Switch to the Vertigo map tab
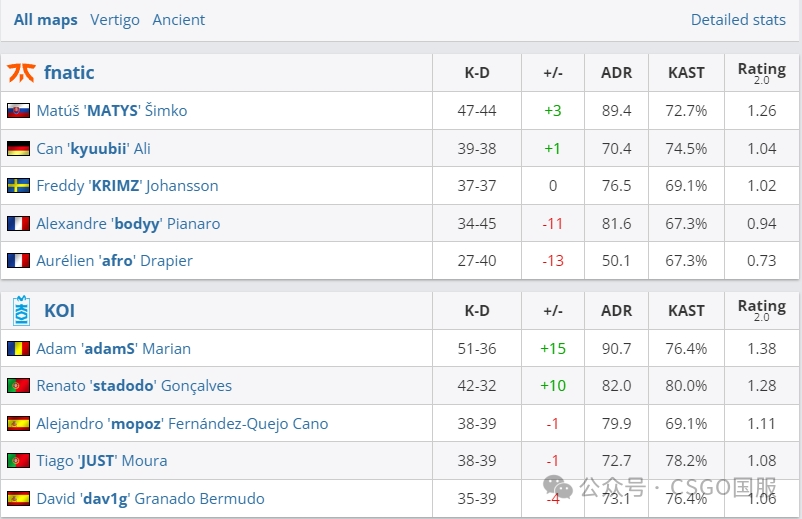This screenshot has width=802, height=519. [115, 20]
